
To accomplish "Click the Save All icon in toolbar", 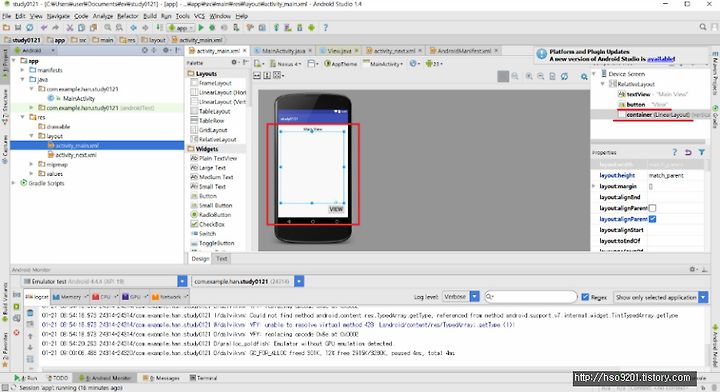I will (x=18, y=28).
